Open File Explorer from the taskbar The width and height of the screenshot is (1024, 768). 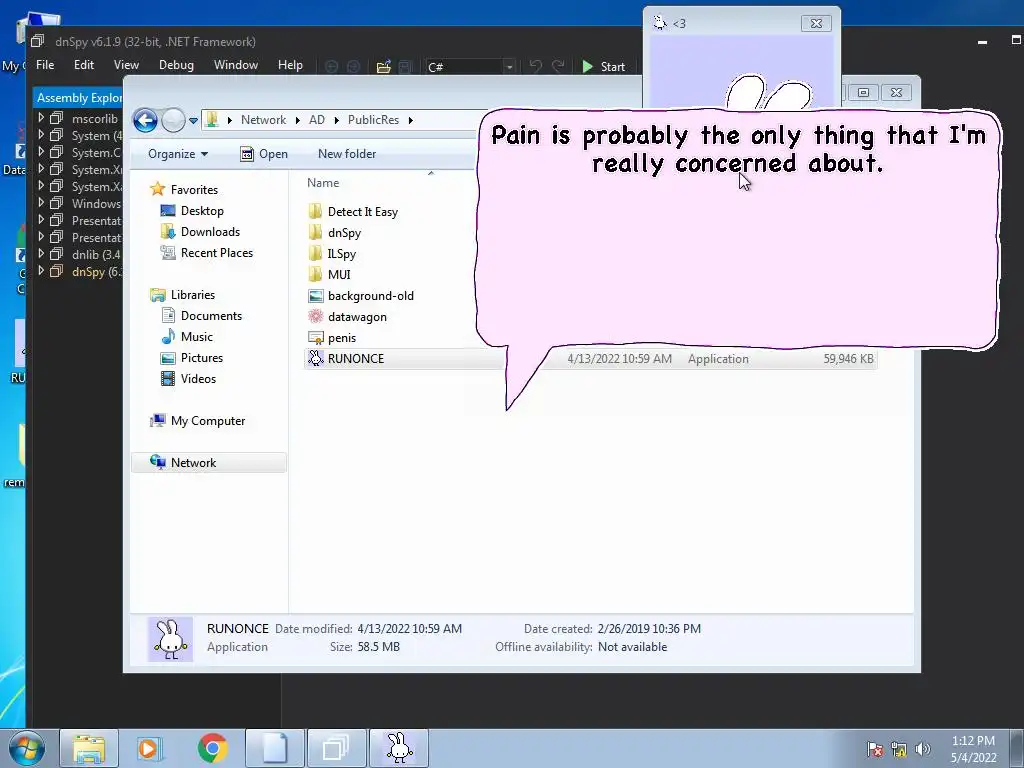tap(89, 748)
